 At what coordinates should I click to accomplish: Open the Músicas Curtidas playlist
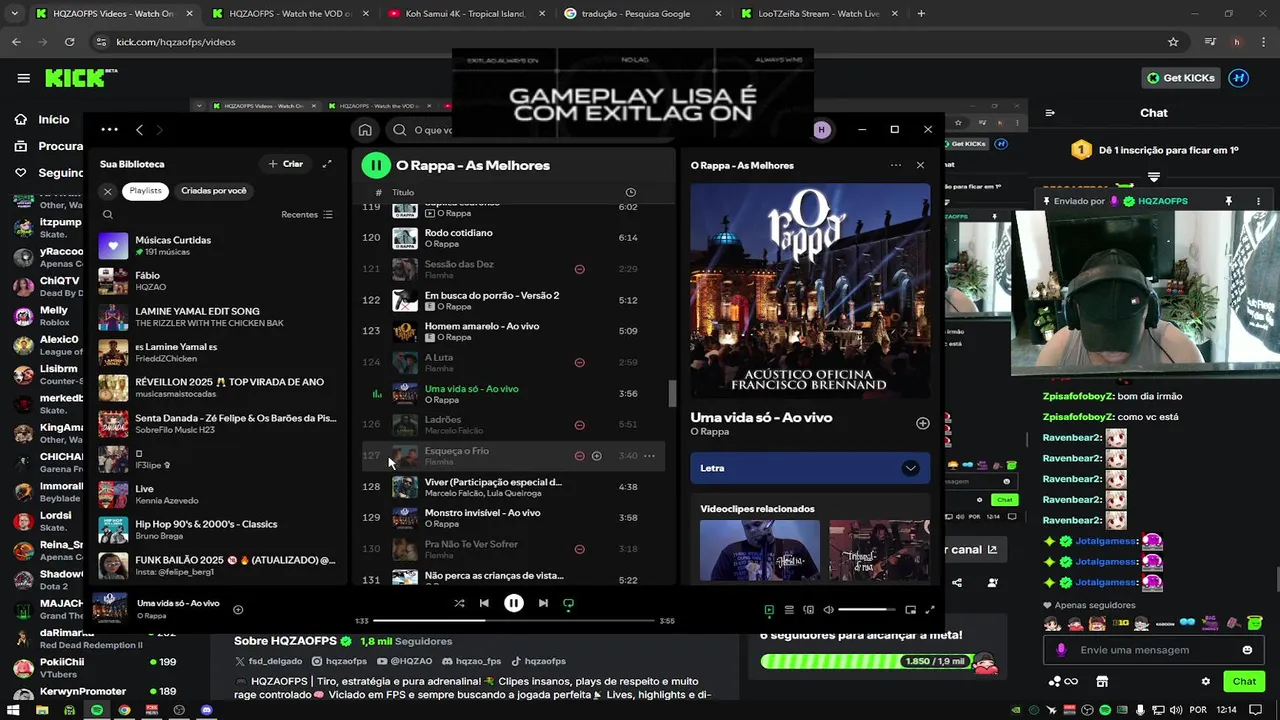tap(218, 246)
